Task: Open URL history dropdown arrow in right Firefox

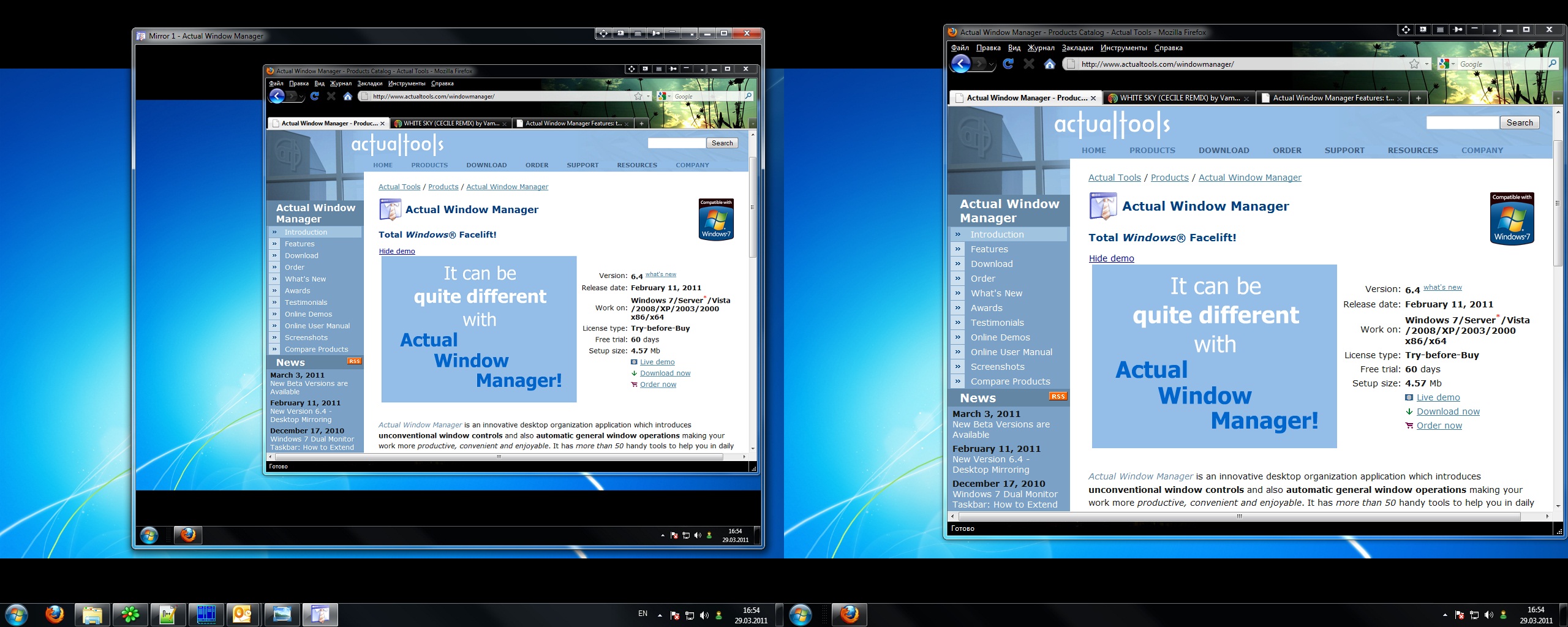Action: 1427,64
